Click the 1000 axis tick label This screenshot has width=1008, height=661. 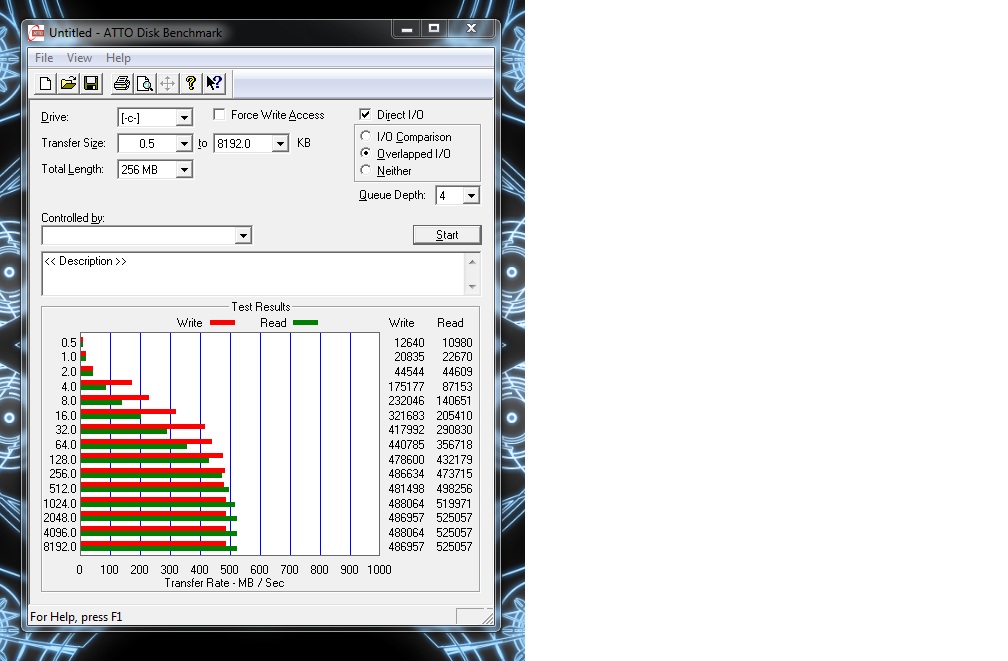pos(379,570)
